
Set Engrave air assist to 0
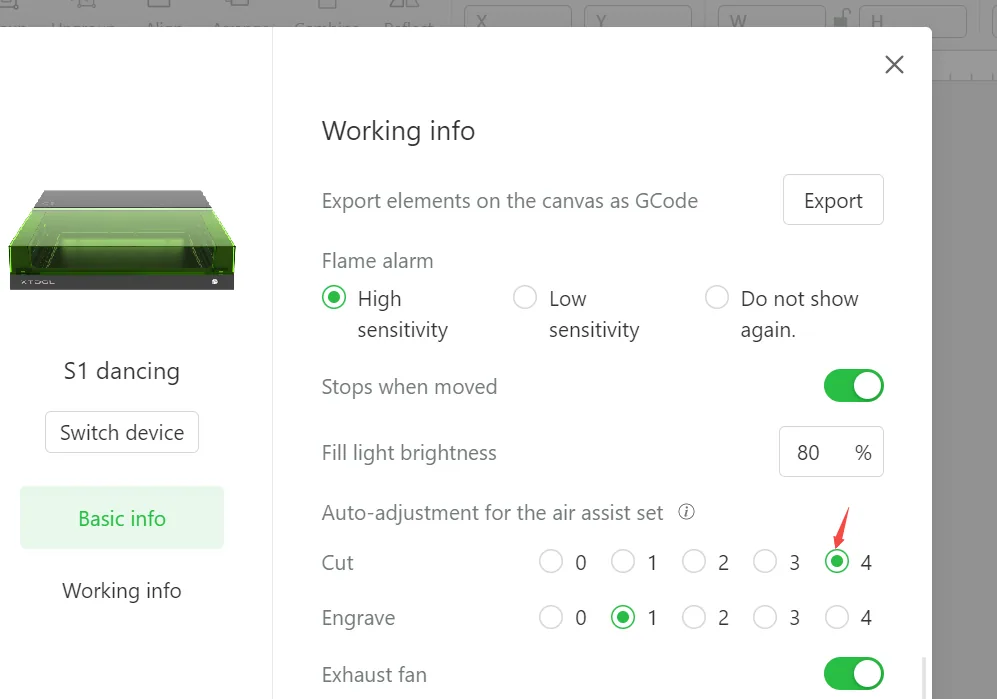tap(551, 617)
